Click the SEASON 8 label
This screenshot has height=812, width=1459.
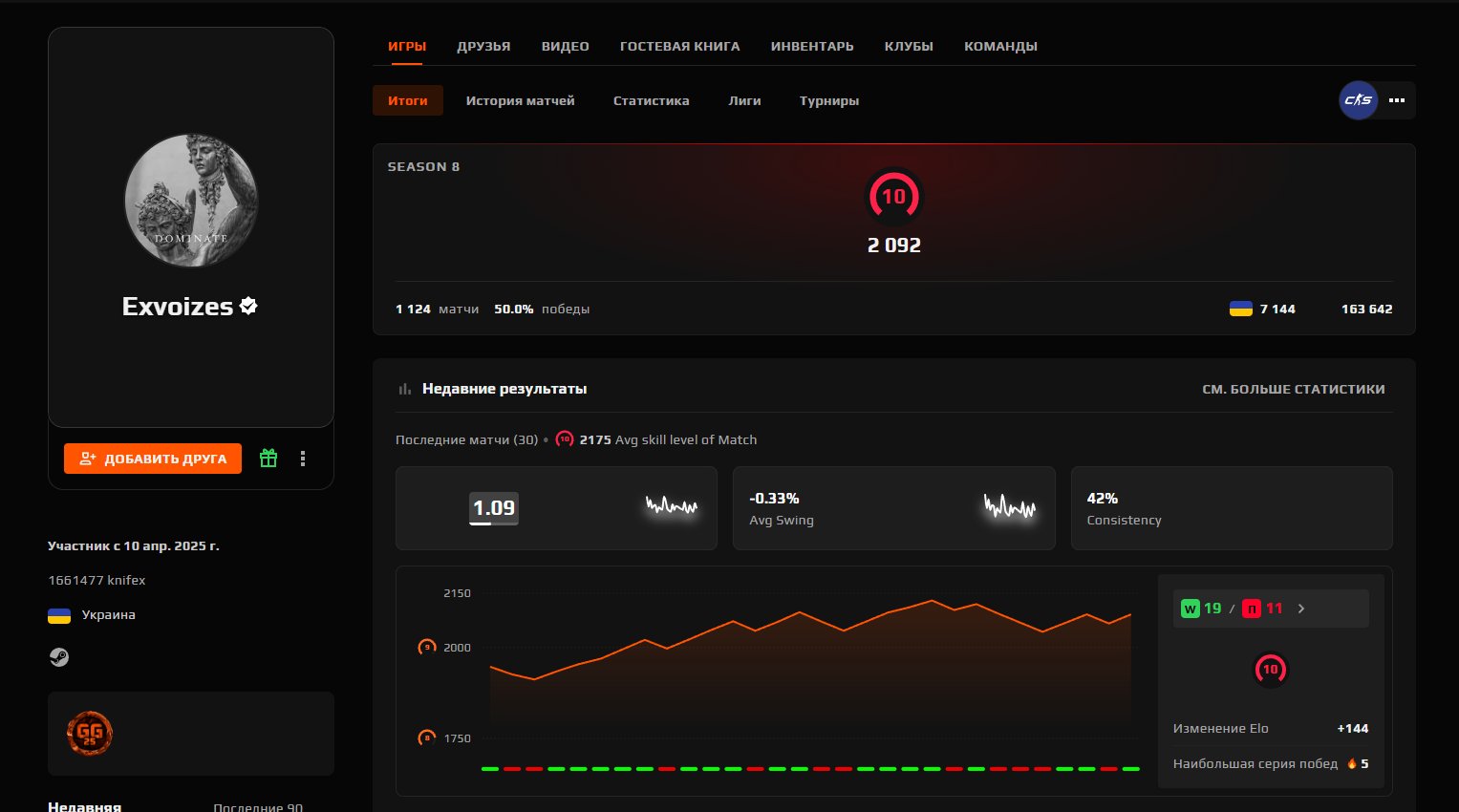click(423, 166)
